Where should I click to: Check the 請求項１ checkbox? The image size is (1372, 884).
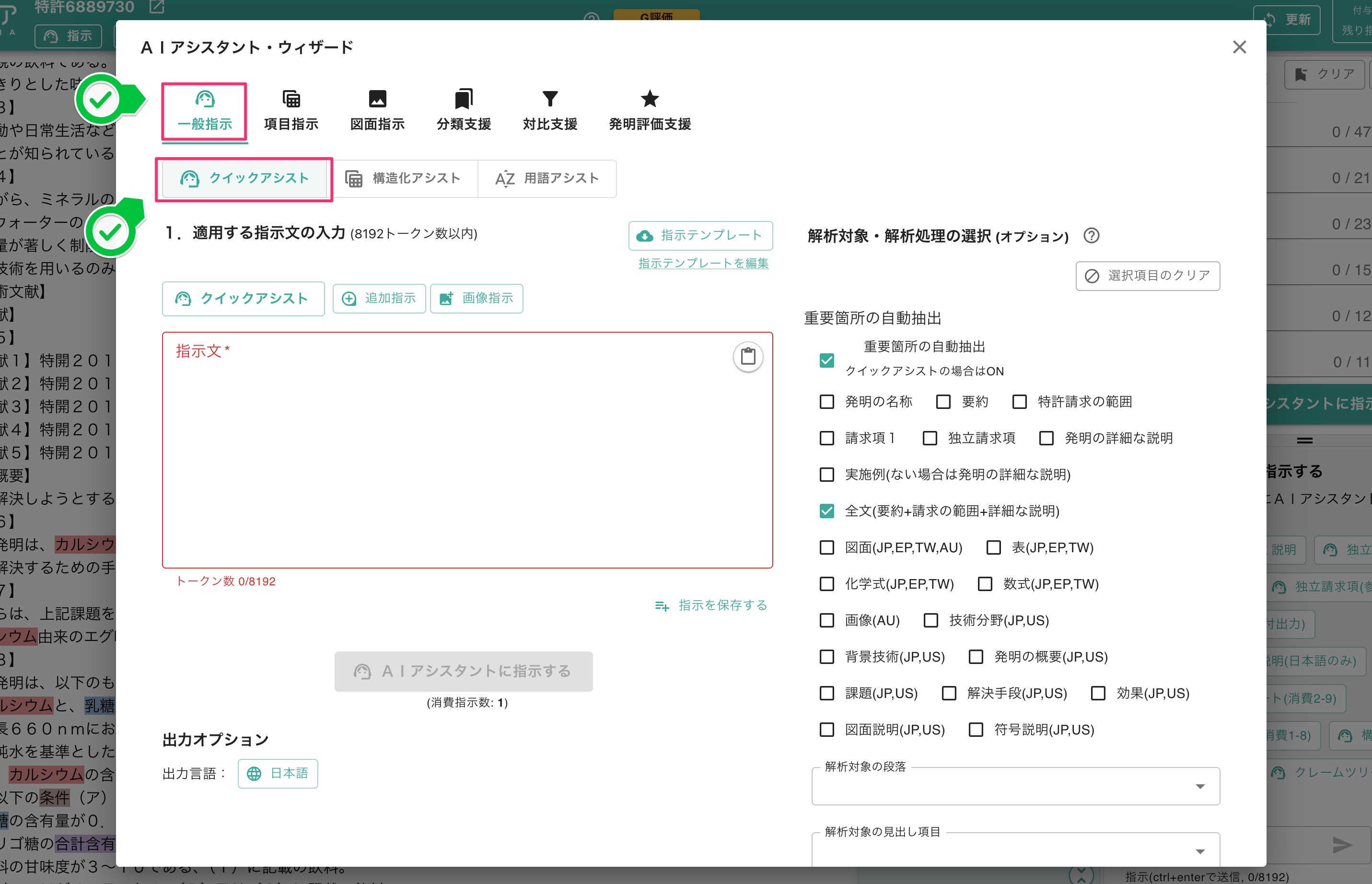826,438
